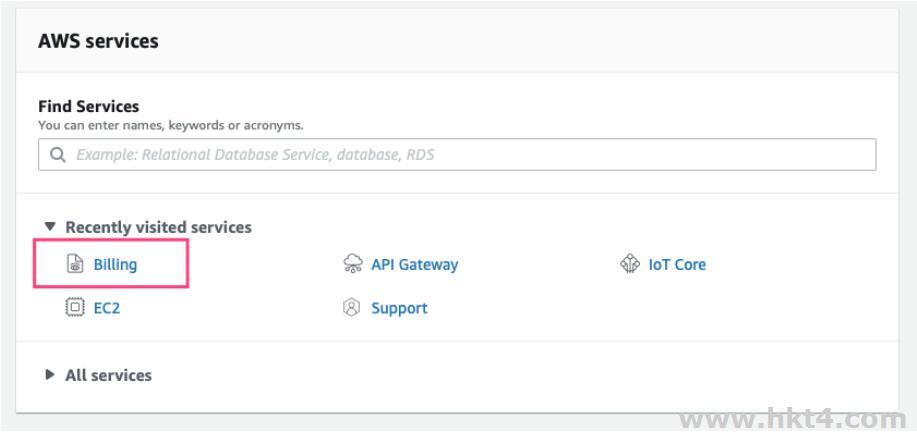
Task: Open the EC2 service link
Action: pyautogui.click(x=107, y=308)
